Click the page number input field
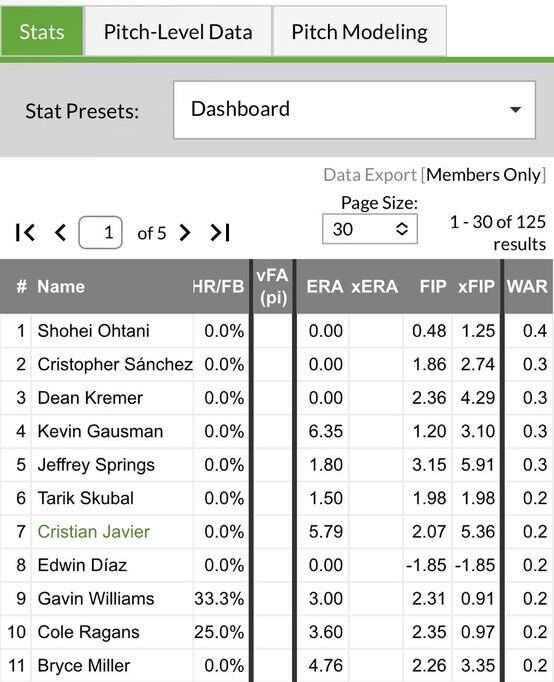This screenshot has height=682, width=554. click(100, 233)
